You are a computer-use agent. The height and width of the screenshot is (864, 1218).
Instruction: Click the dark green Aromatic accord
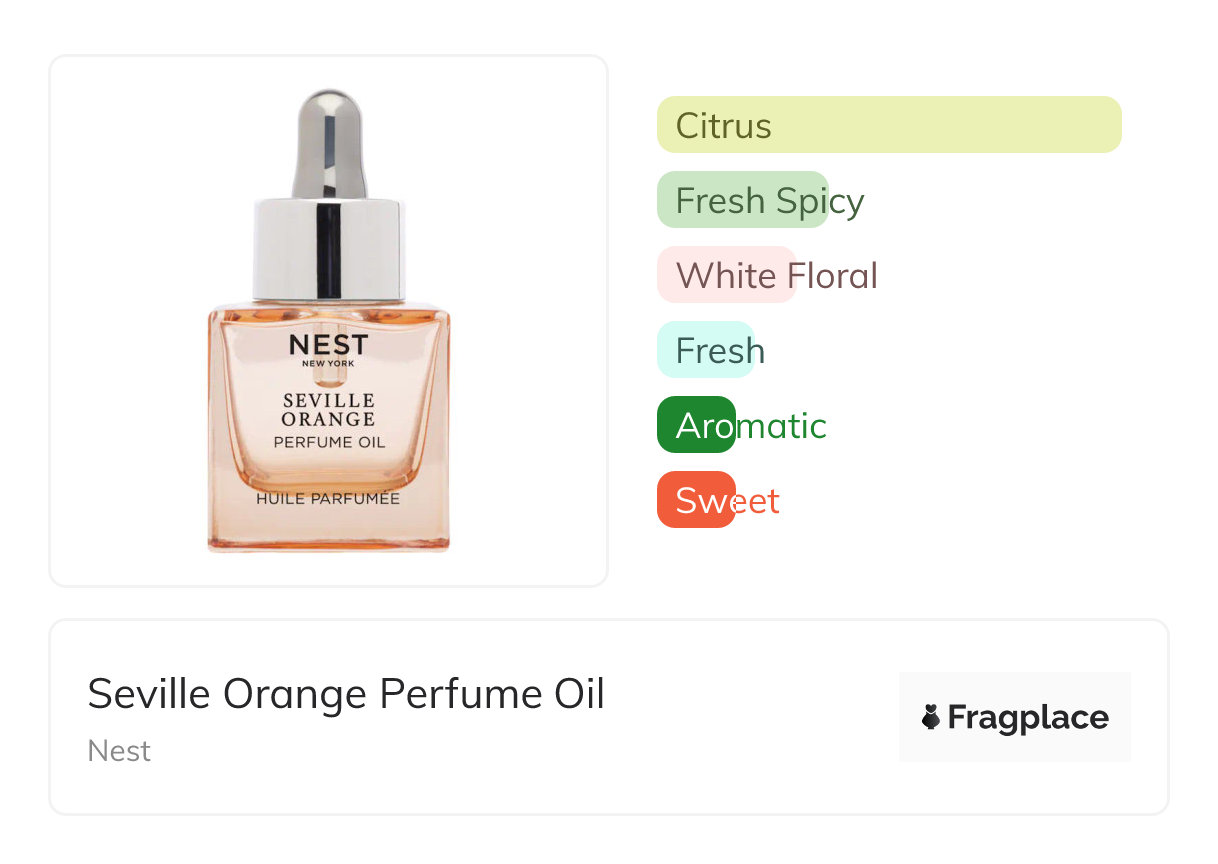pos(697,425)
